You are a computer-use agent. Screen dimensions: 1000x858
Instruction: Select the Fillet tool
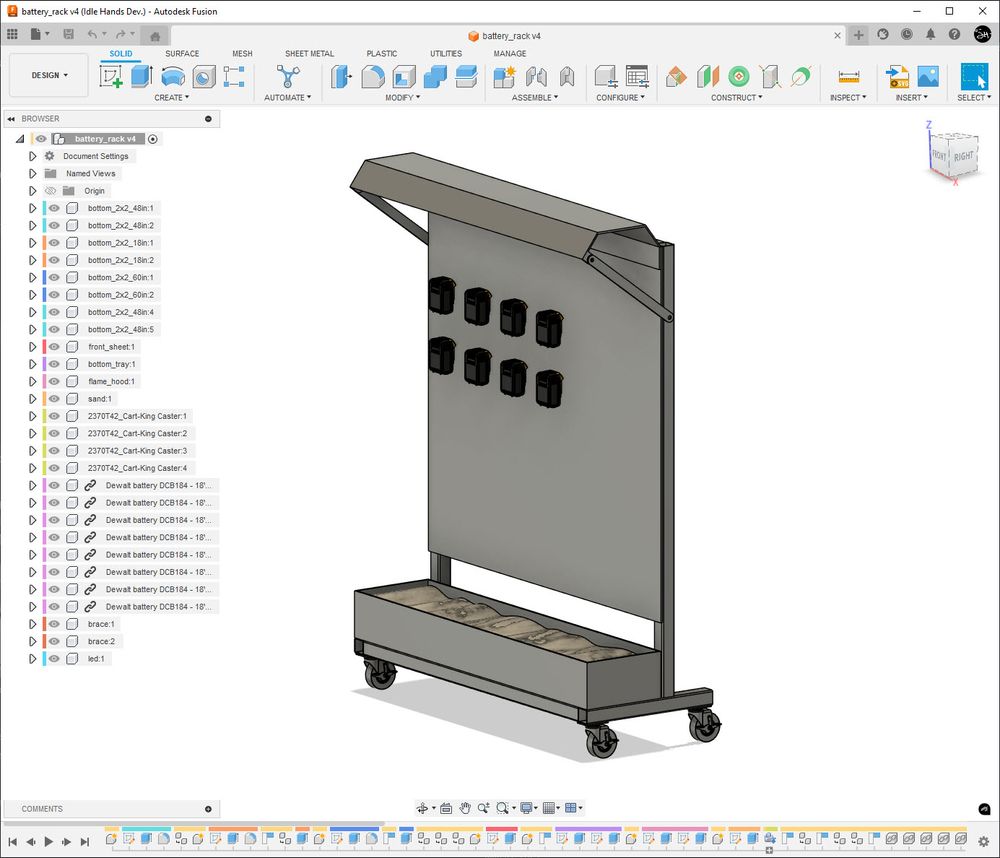[373, 77]
